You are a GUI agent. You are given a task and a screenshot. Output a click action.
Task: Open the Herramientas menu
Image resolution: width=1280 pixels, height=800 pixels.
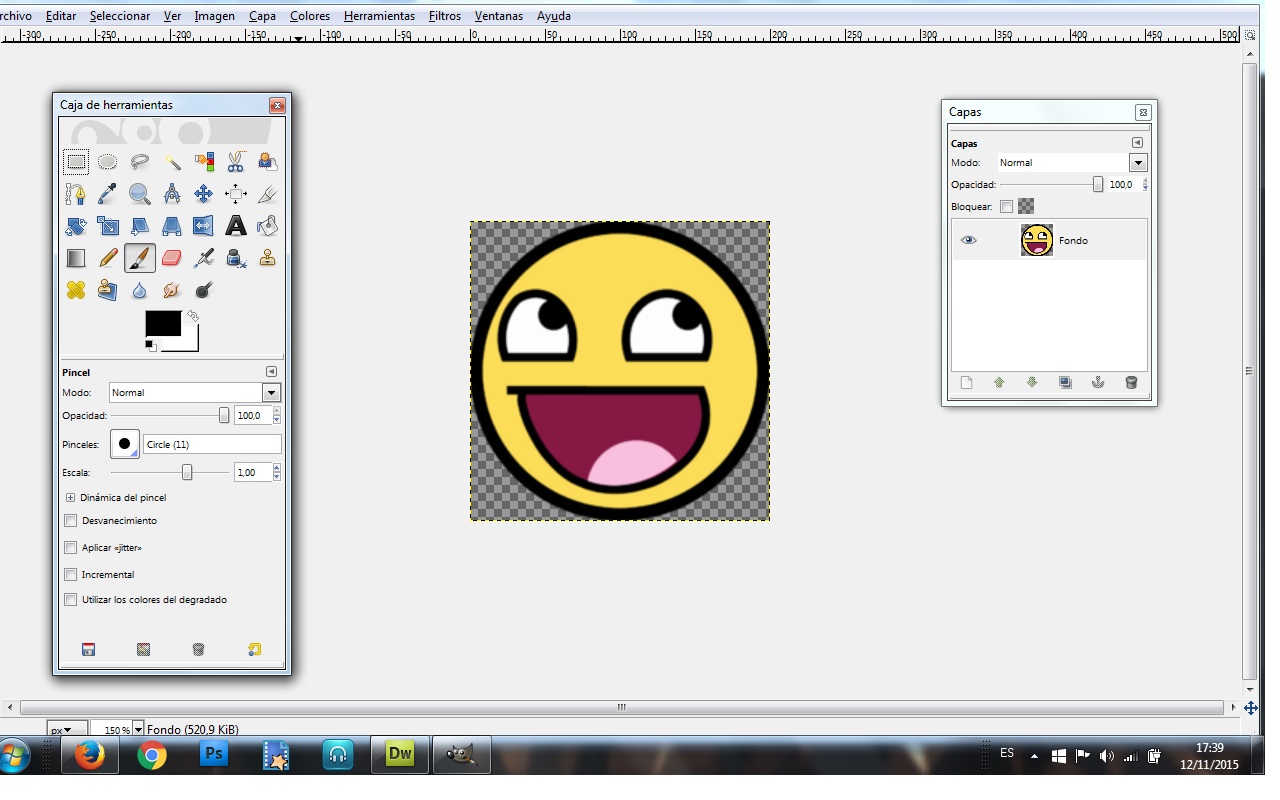(379, 16)
